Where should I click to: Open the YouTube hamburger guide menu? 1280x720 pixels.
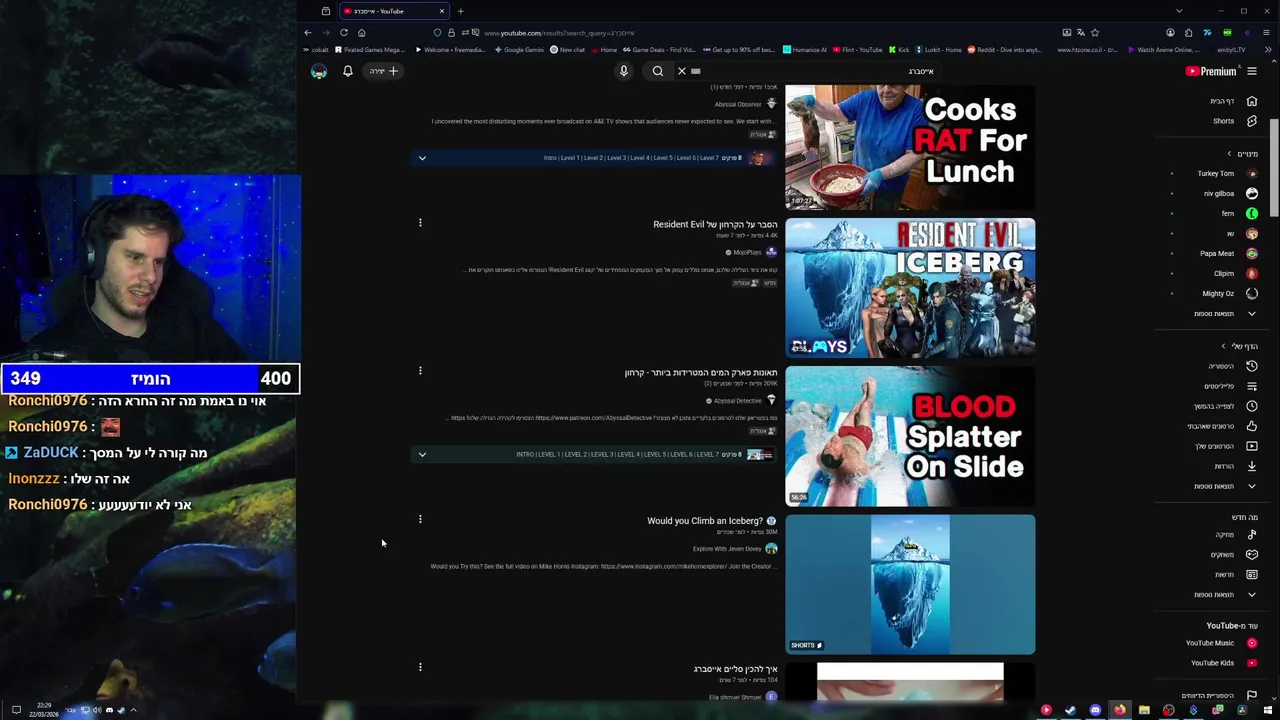(x=1252, y=71)
